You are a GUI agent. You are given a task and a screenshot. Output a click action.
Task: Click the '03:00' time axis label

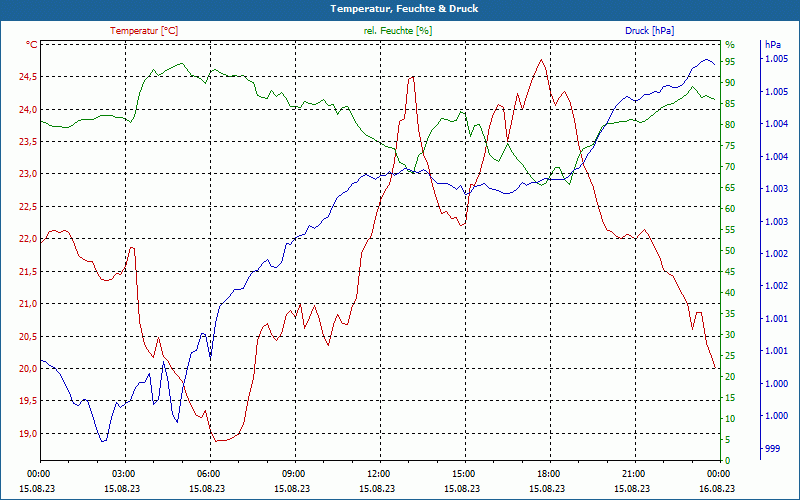point(122,473)
